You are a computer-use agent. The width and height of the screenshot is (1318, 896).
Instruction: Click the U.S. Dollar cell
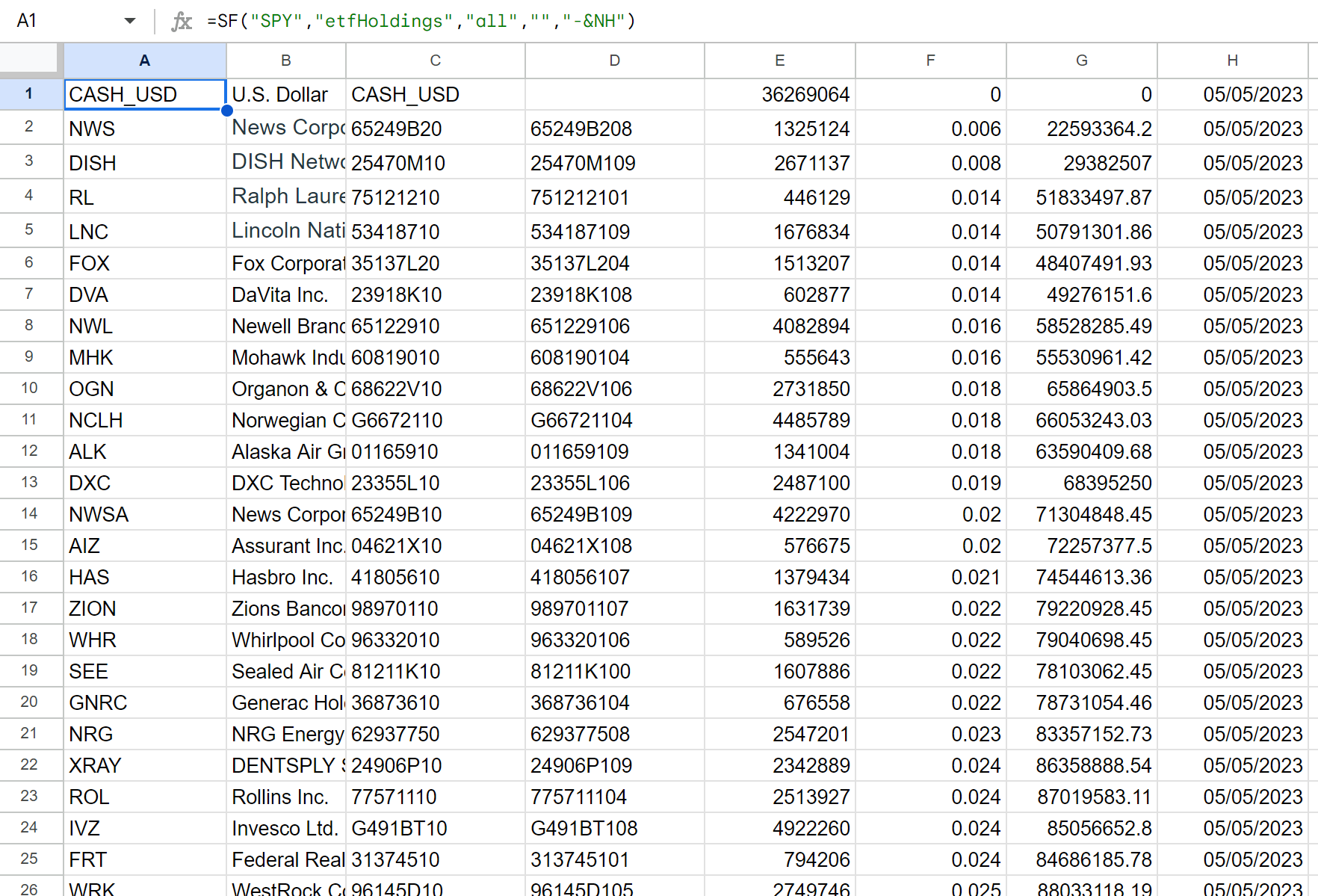pyautogui.click(x=286, y=94)
